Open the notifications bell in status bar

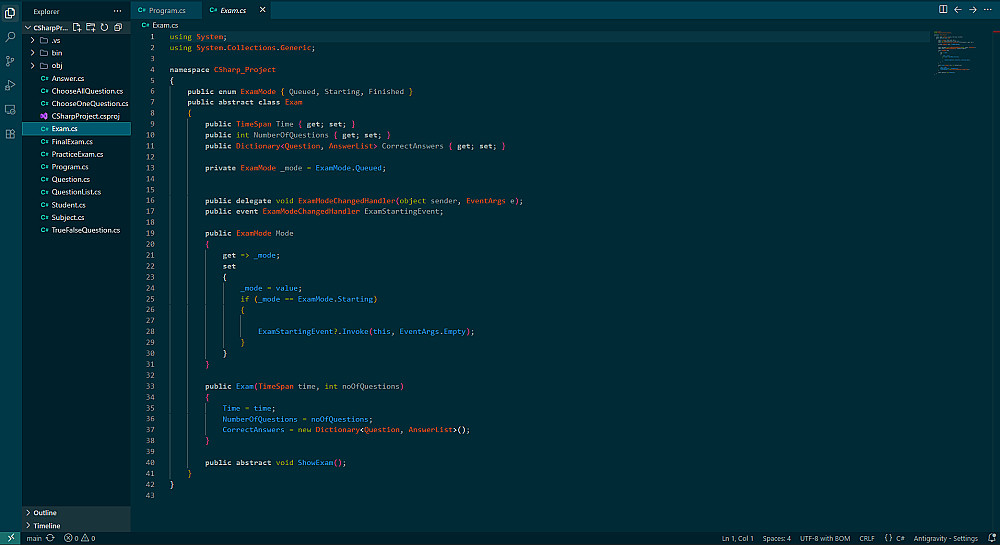coord(989,538)
